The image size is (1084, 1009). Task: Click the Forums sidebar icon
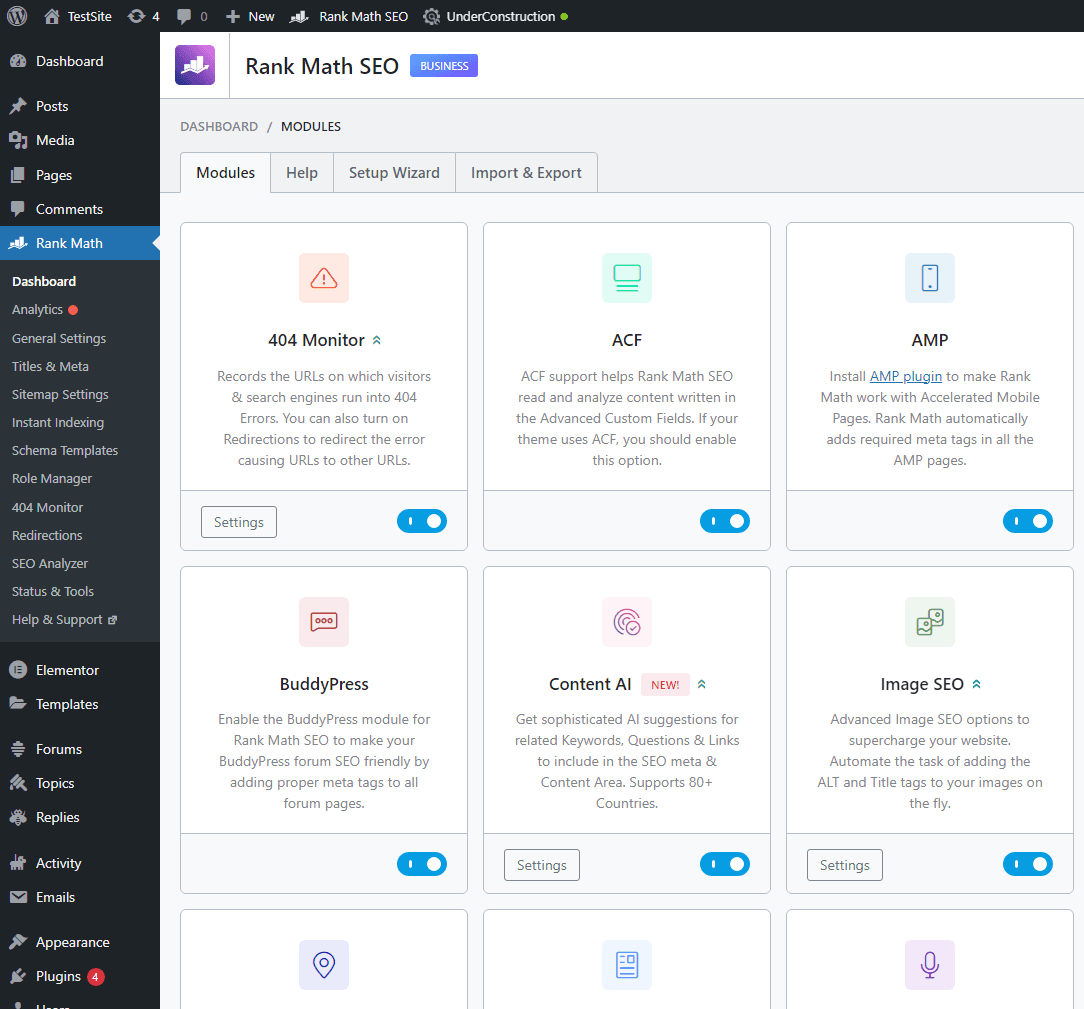(18, 748)
